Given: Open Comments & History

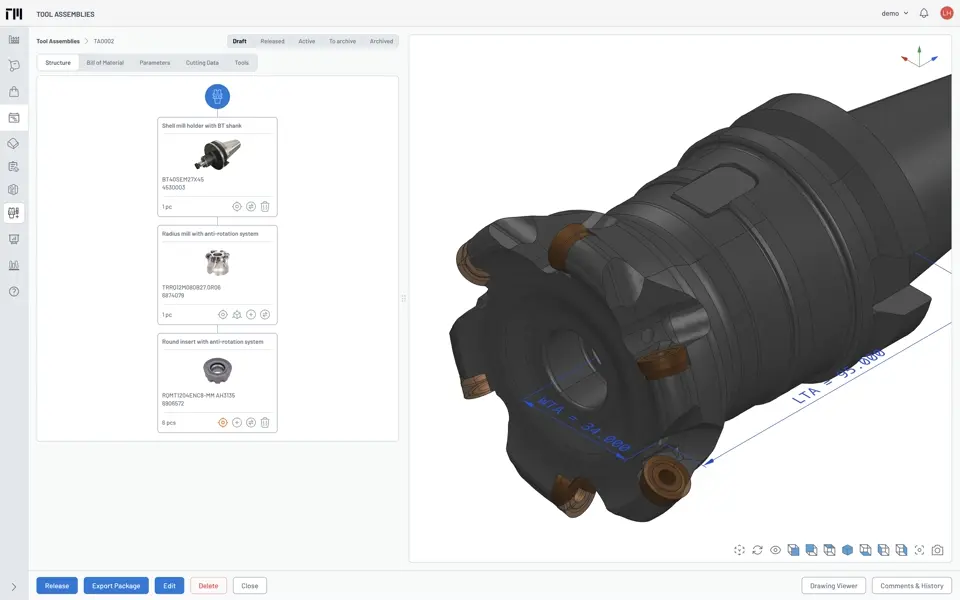Looking at the screenshot, I should pyautogui.click(x=912, y=585).
